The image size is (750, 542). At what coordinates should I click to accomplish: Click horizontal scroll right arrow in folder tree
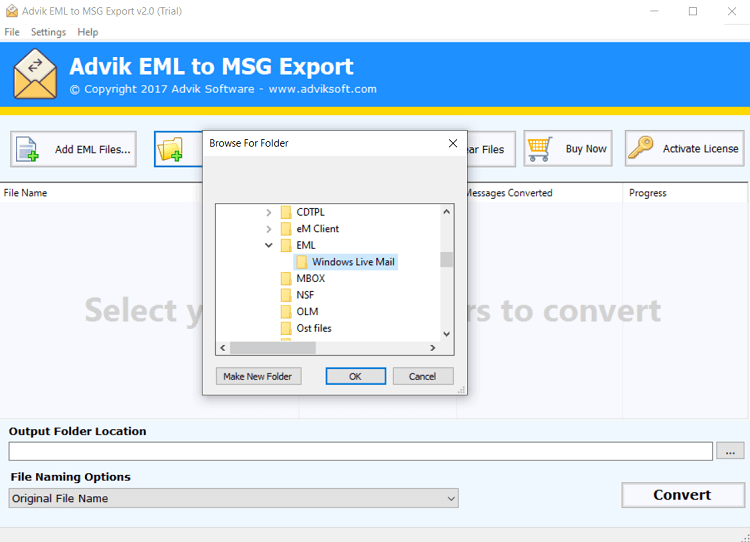coord(432,348)
